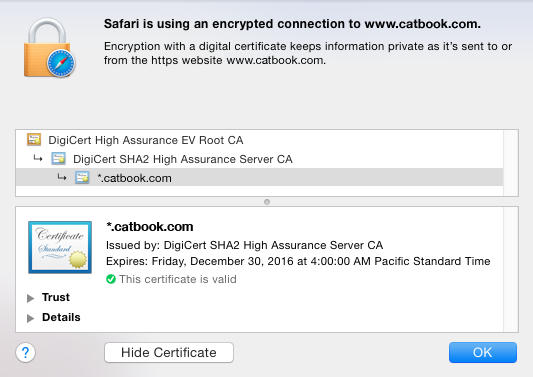Click the Hide Certificate button
Image resolution: width=533 pixels, height=377 pixels.
tap(169, 353)
